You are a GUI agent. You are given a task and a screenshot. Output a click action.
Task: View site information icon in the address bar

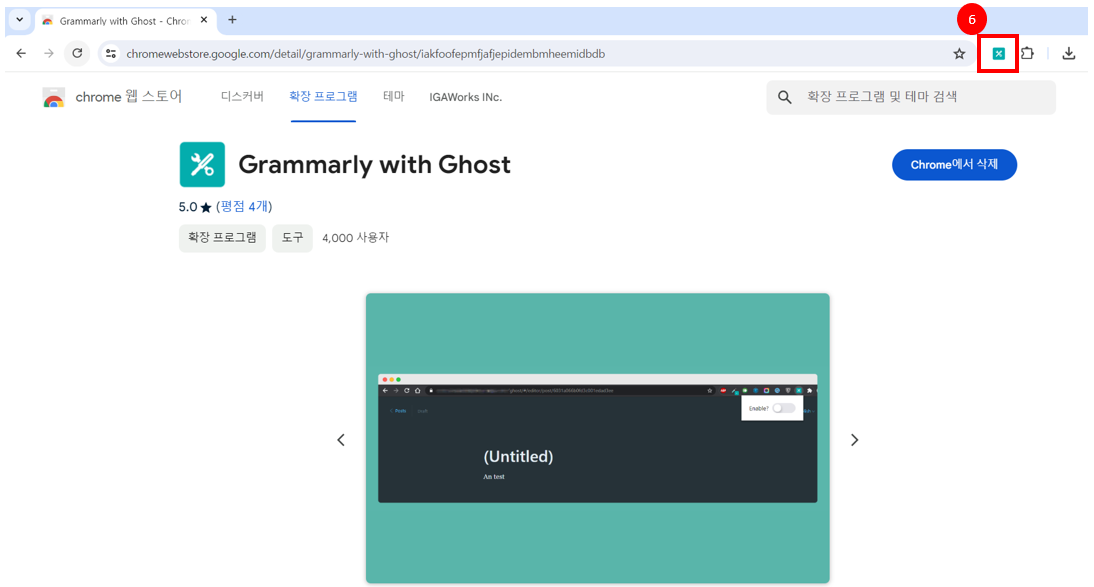111,54
